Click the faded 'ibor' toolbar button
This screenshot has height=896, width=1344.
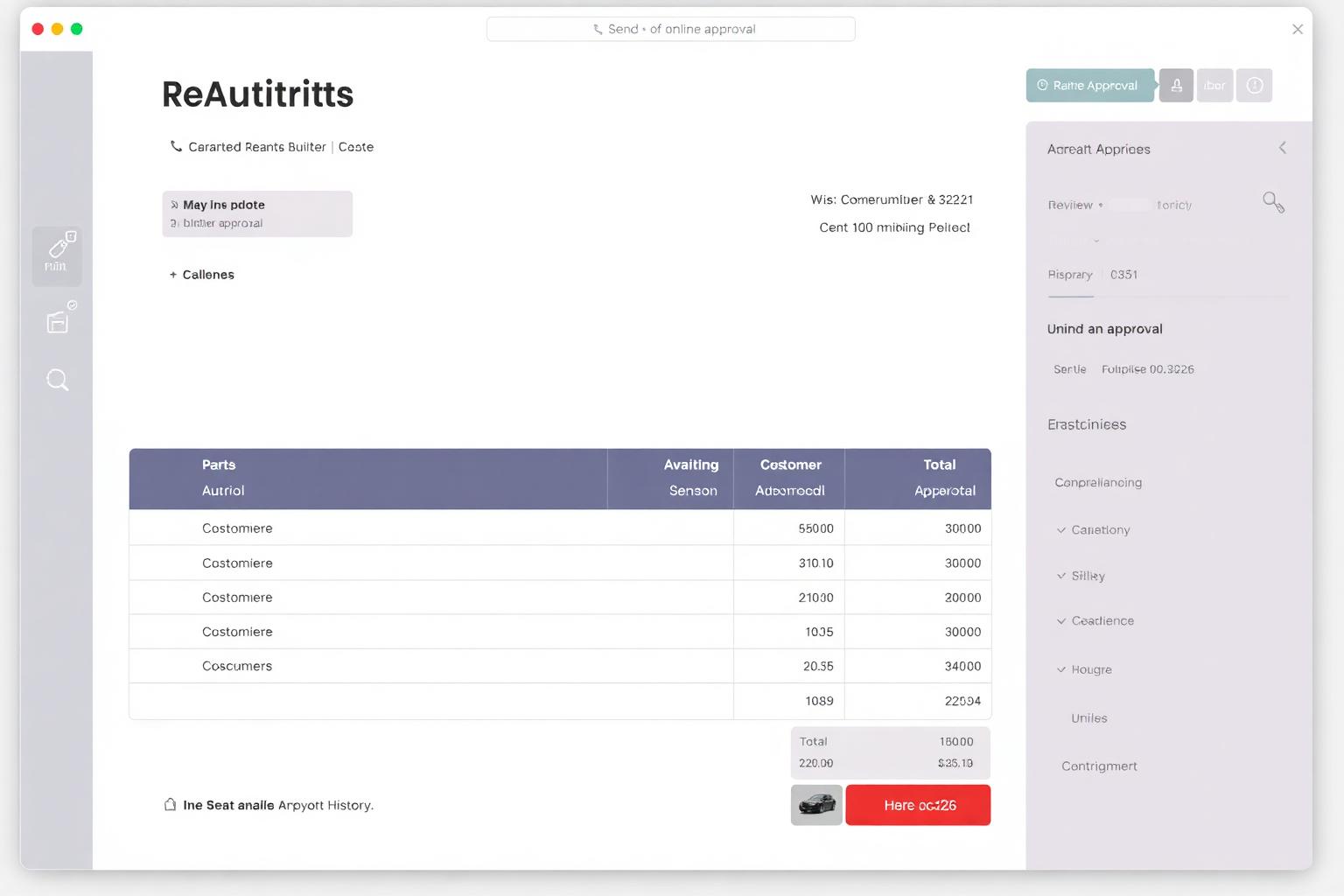tap(1214, 86)
